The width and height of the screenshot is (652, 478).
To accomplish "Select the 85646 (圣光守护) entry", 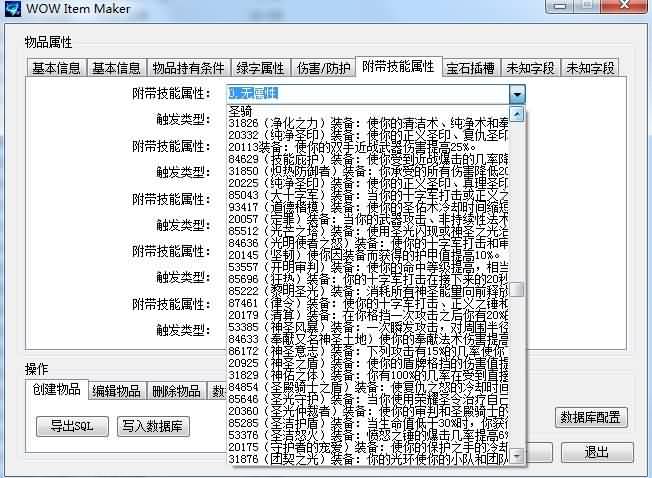I will [x=368, y=399].
